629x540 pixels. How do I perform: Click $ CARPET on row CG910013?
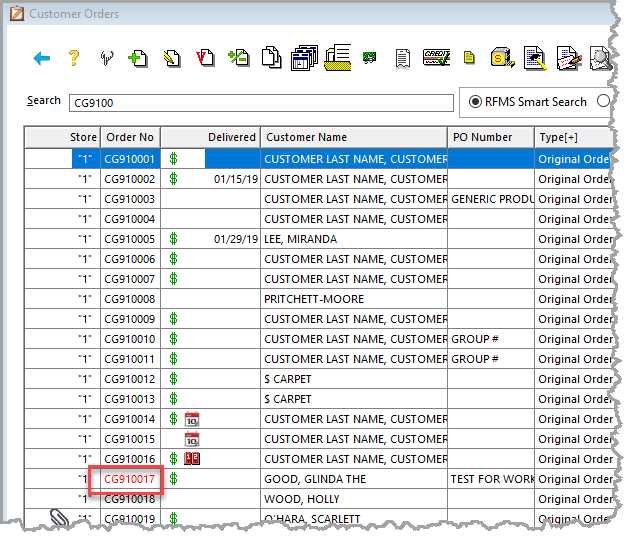(288, 399)
